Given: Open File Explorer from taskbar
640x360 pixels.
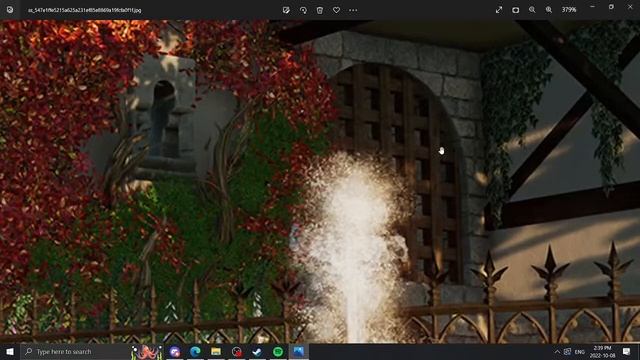Looking at the screenshot, I should pos(216,351).
